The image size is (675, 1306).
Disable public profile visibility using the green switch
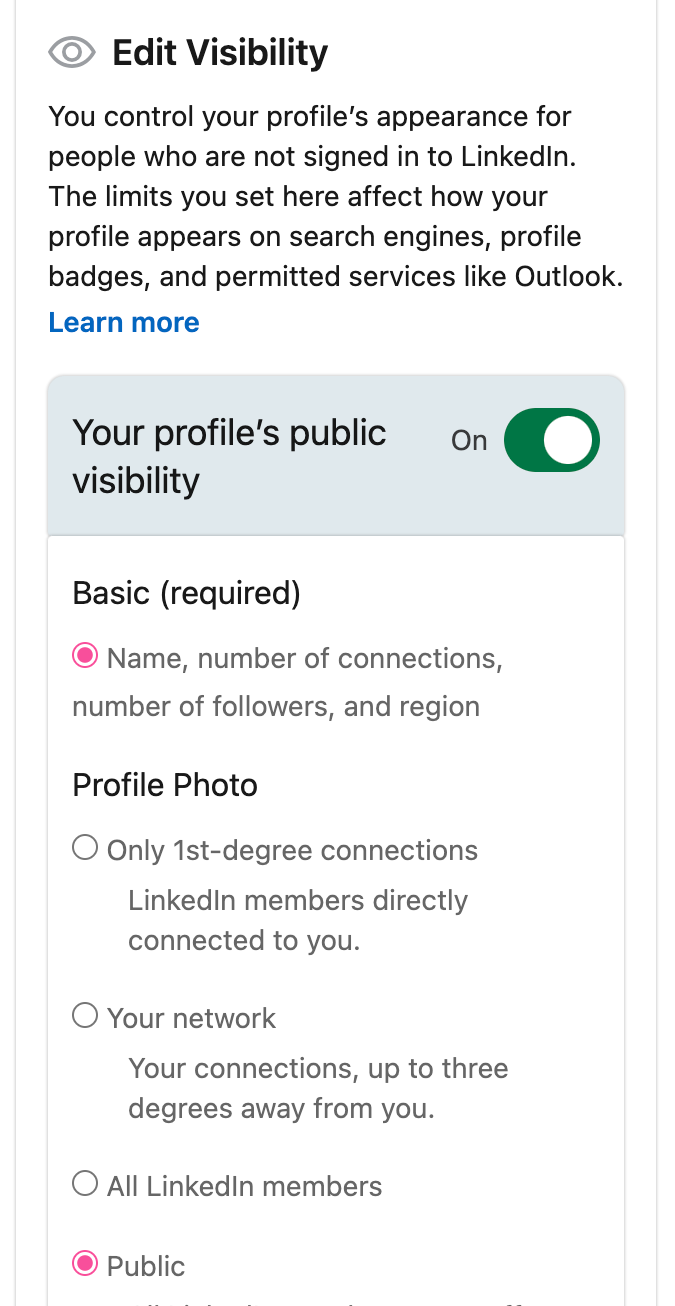pos(551,440)
